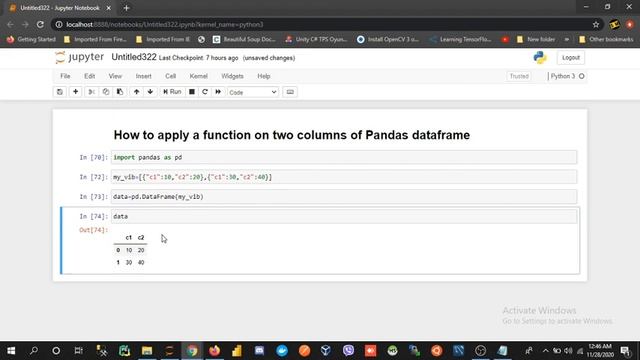This screenshot has height=360, width=640.
Task: Open Other bookmarks folder
Action: (x=606, y=40)
